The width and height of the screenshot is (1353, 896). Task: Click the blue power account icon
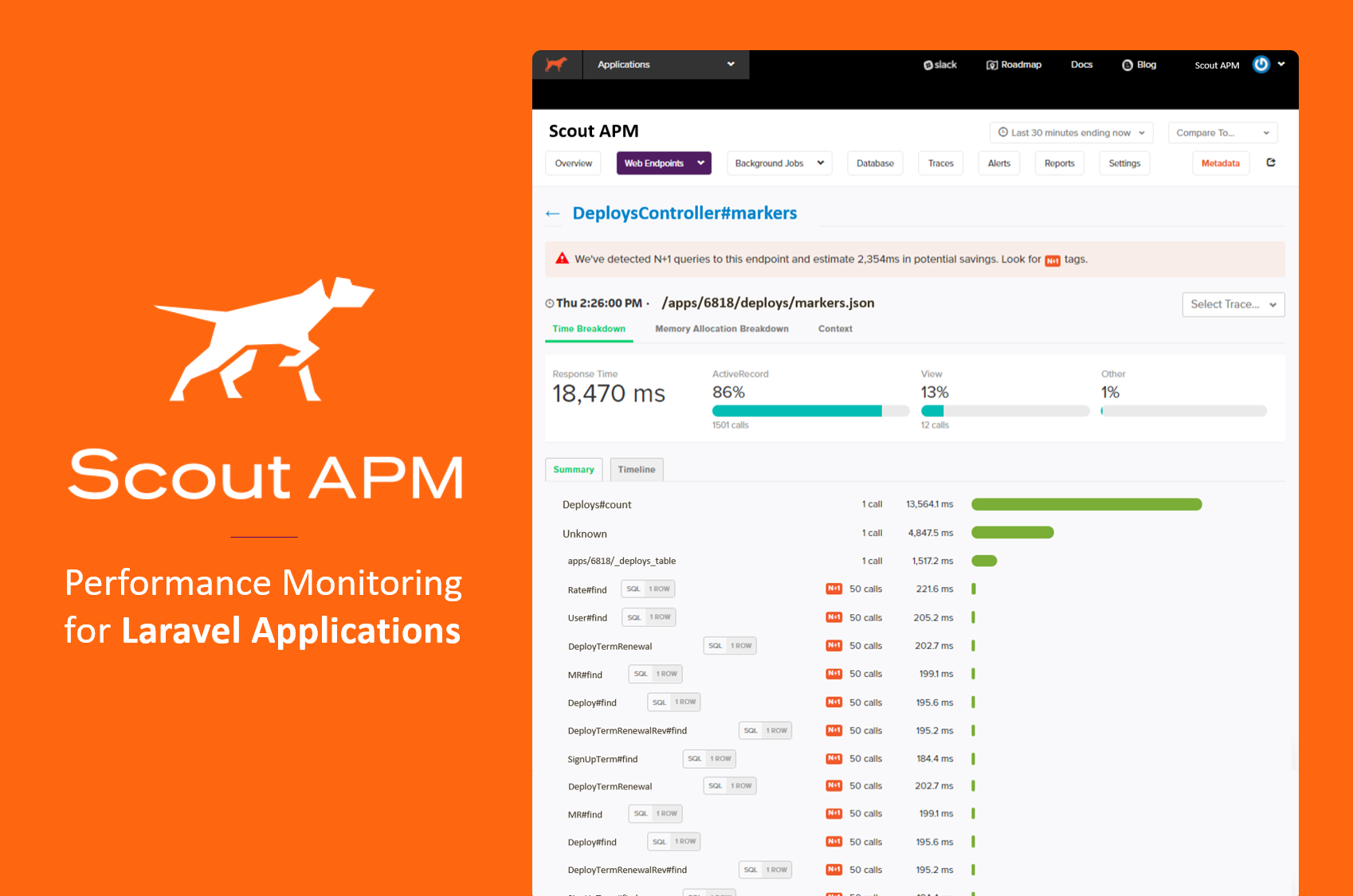click(x=1261, y=65)
